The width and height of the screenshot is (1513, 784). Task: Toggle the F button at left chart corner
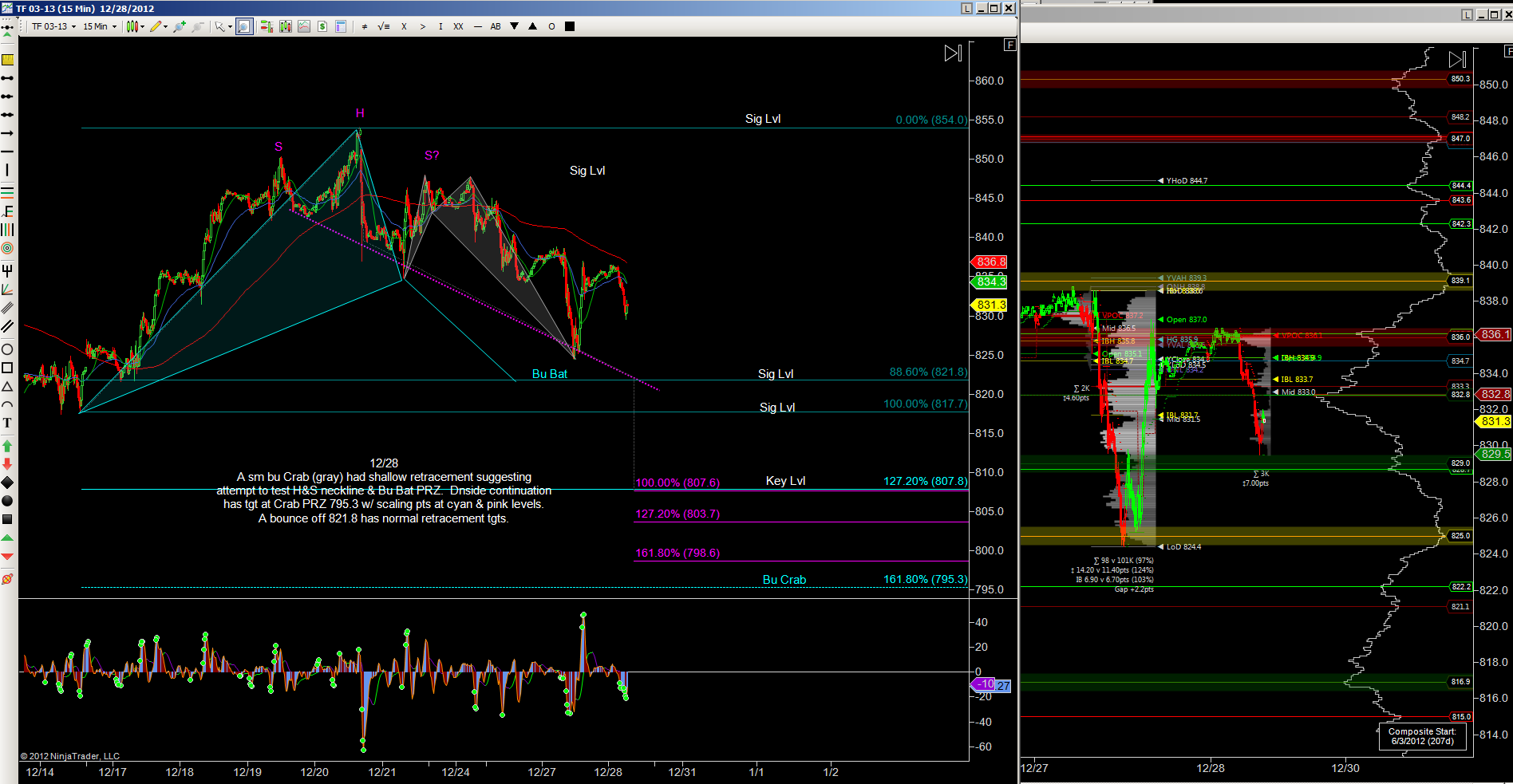(1010, 45)
